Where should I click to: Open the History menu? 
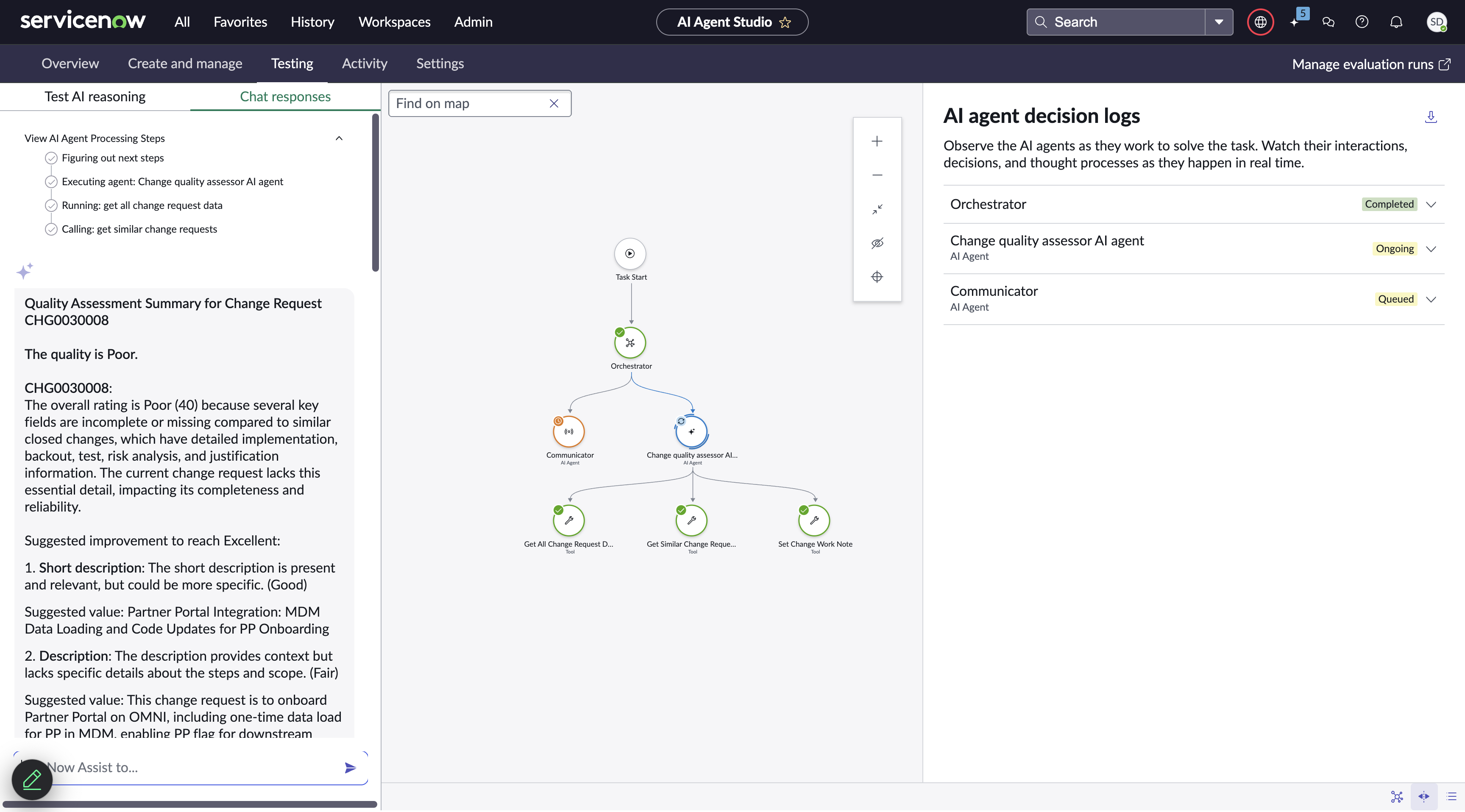pos(312,22)
